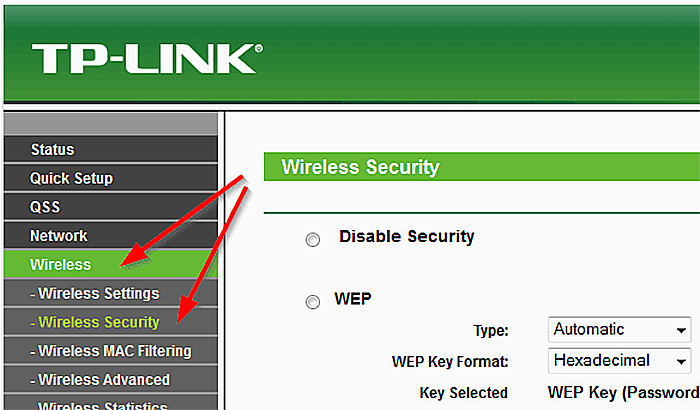Screen dimensions: 700x410
Task: Select Wireless Security submenu item
Action: click(x=111, y=322)
